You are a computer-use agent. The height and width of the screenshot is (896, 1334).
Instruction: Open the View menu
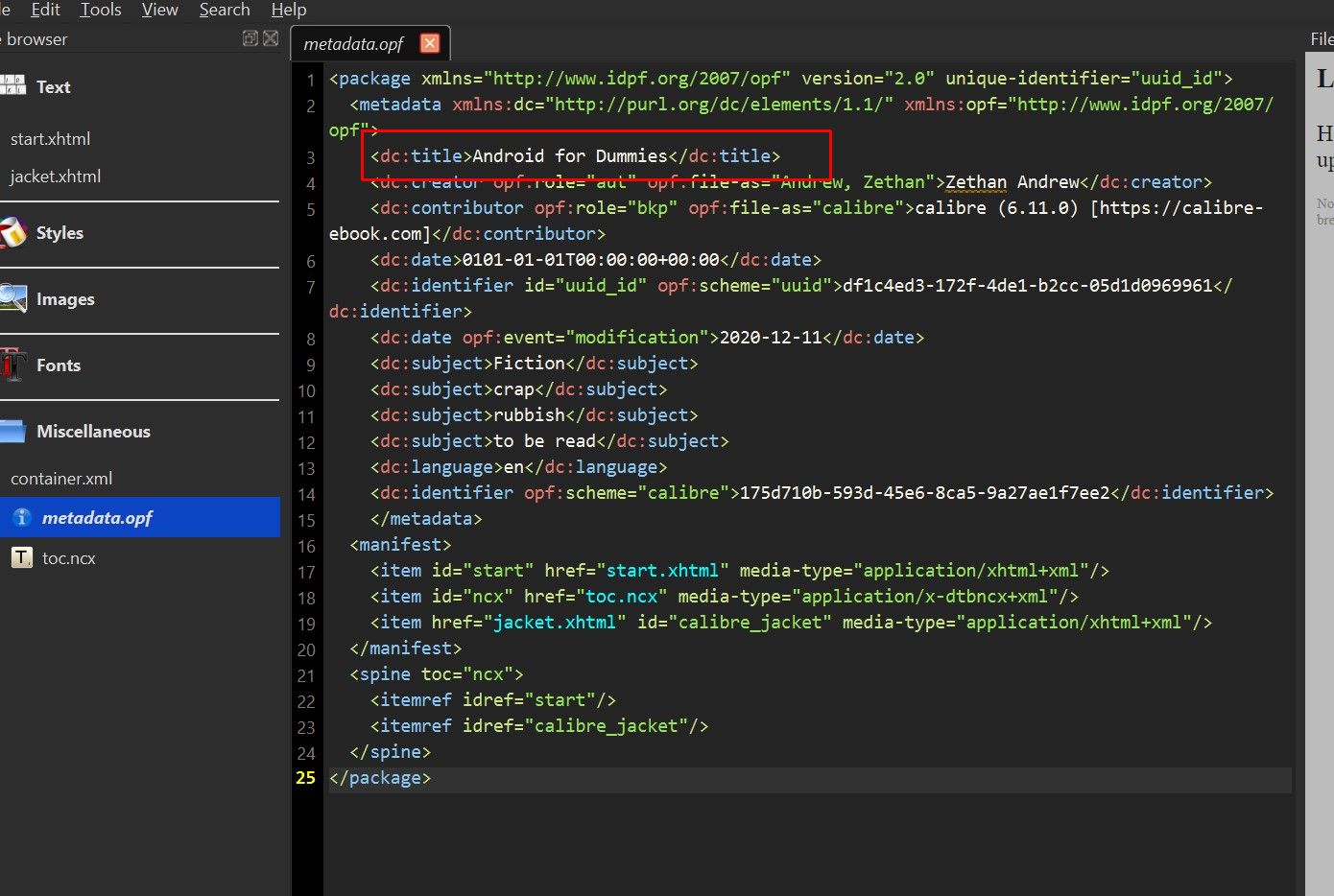tap(159, 10)
